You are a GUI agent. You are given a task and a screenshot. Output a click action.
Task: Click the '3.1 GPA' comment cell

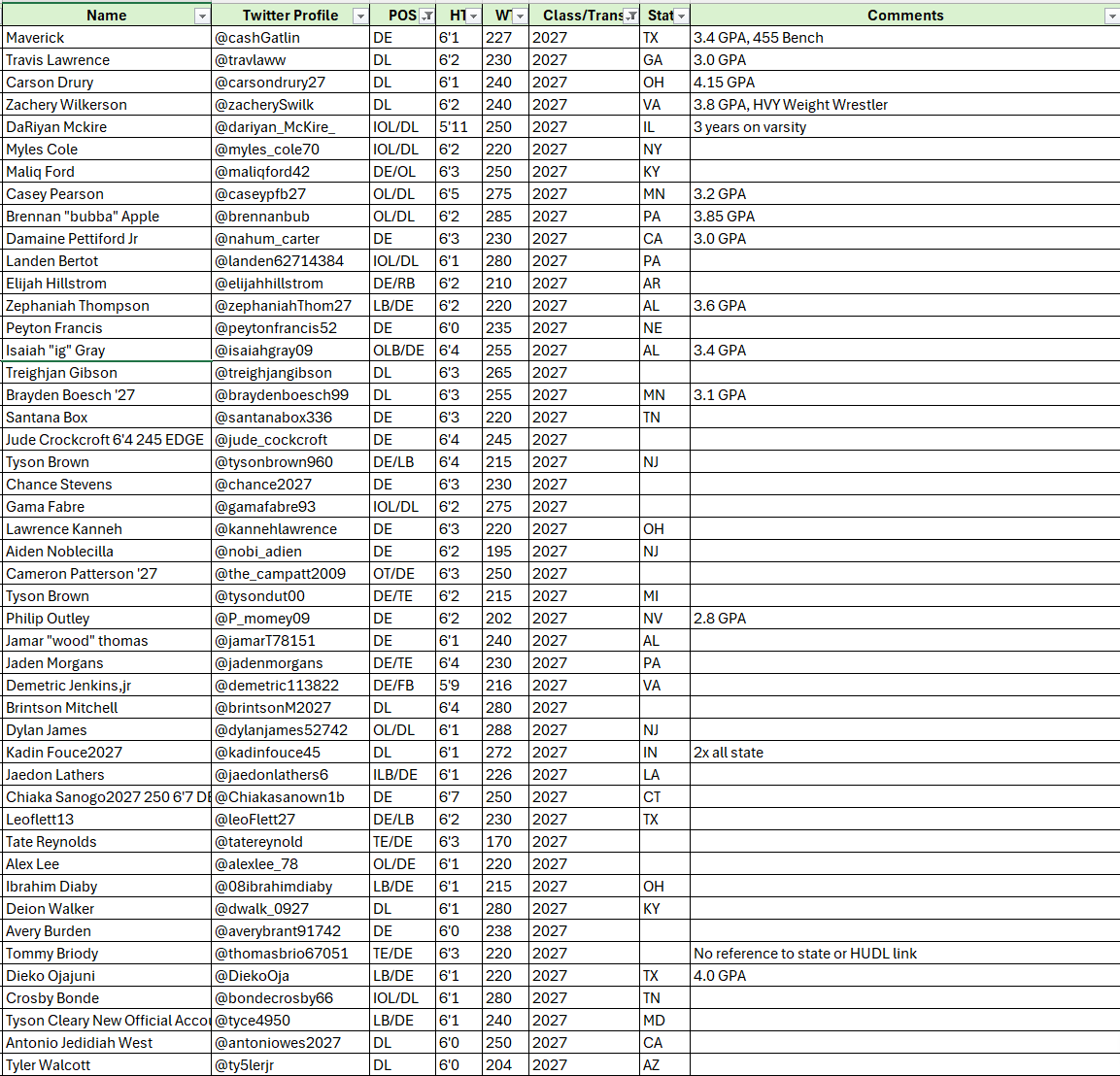(x=905, y=395)
